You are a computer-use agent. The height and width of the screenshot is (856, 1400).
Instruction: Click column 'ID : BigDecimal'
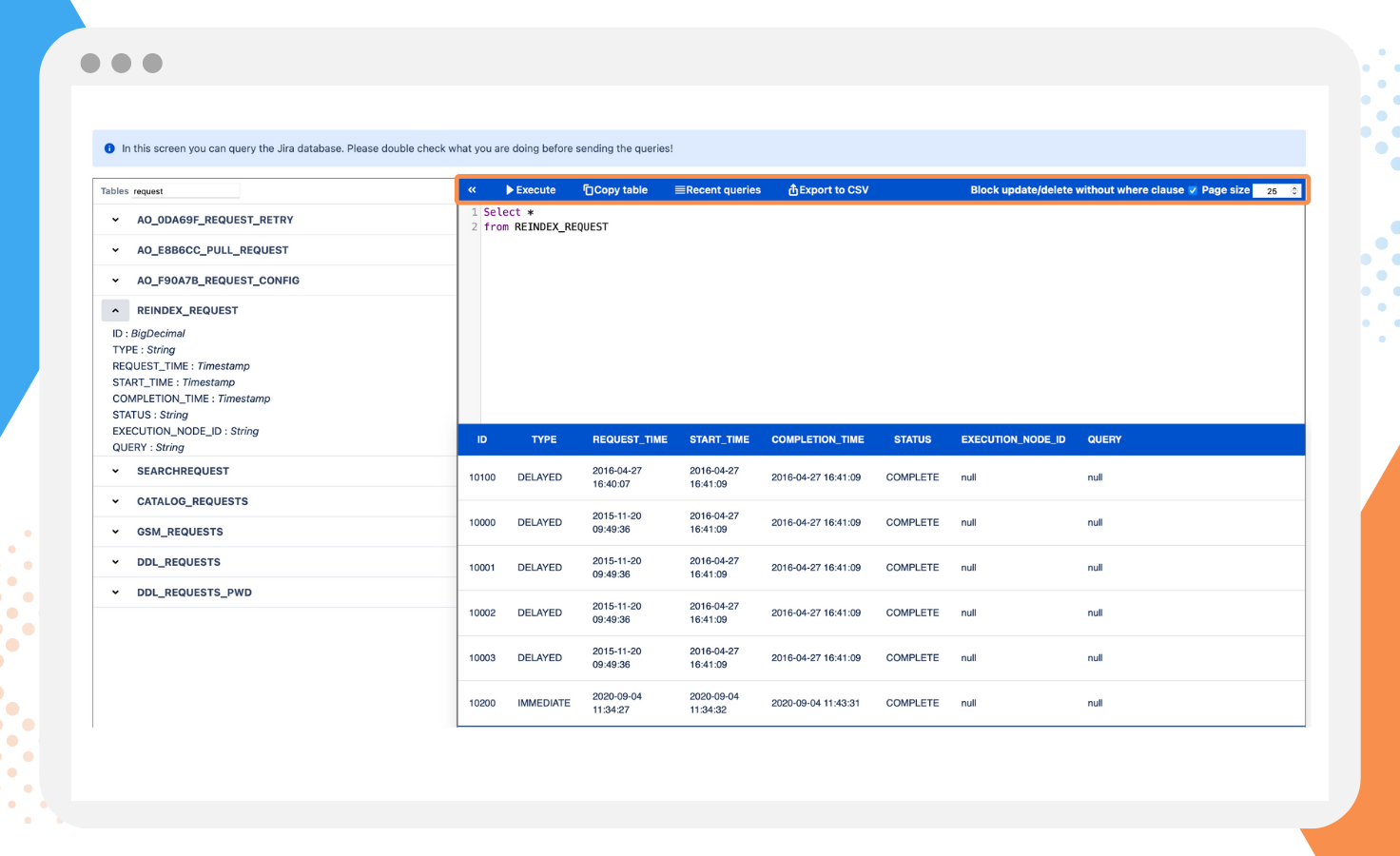point(148,334)
